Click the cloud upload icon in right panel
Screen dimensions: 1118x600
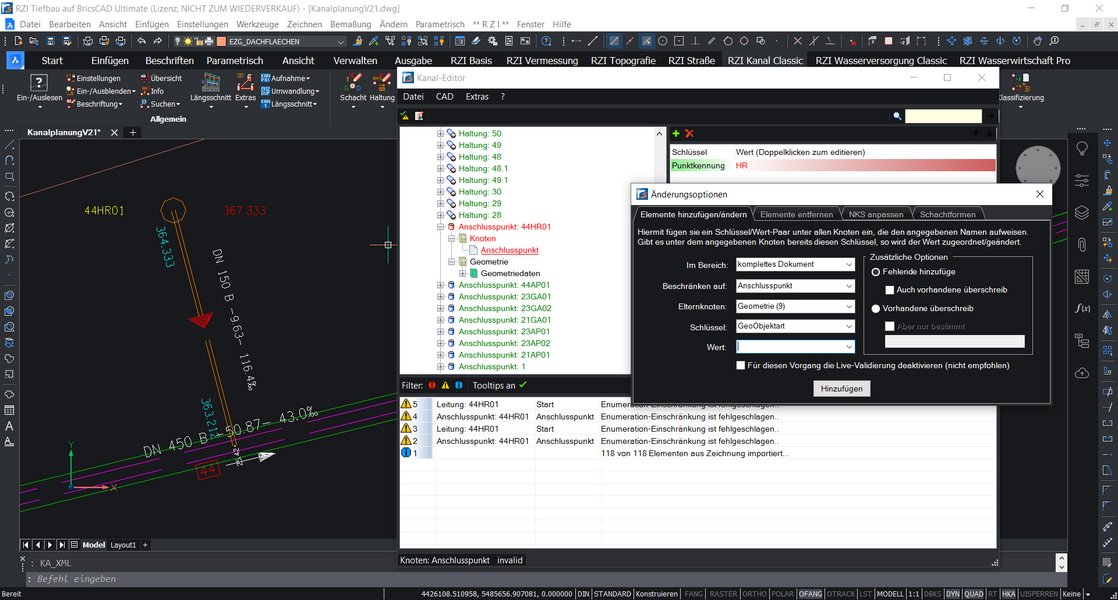(x=1082, y=373)
